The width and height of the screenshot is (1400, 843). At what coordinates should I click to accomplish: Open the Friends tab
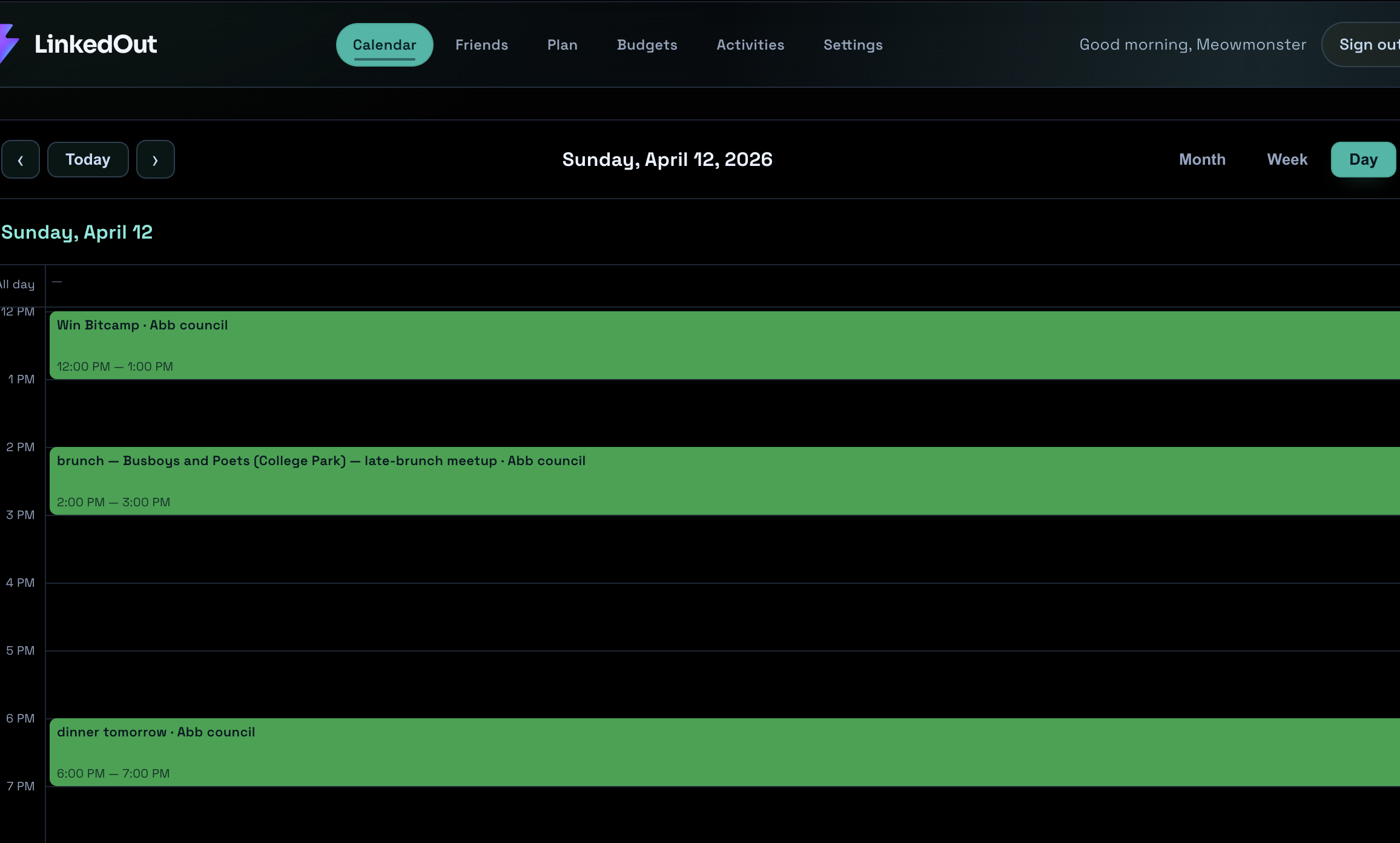pos(481,45)
